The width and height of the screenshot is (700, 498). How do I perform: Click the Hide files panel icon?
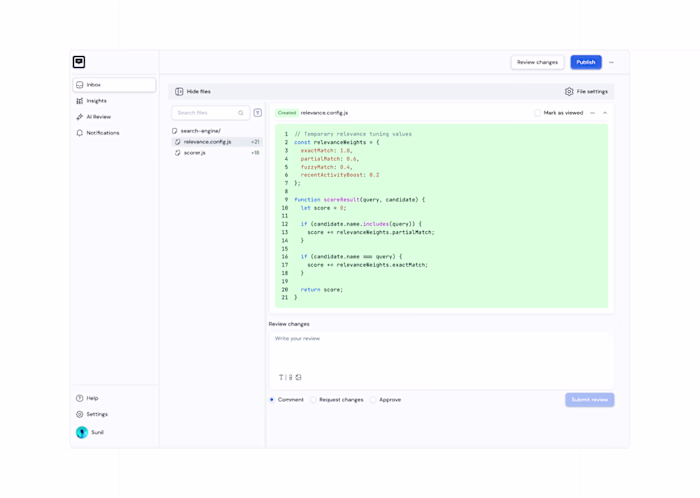(179, 91)
